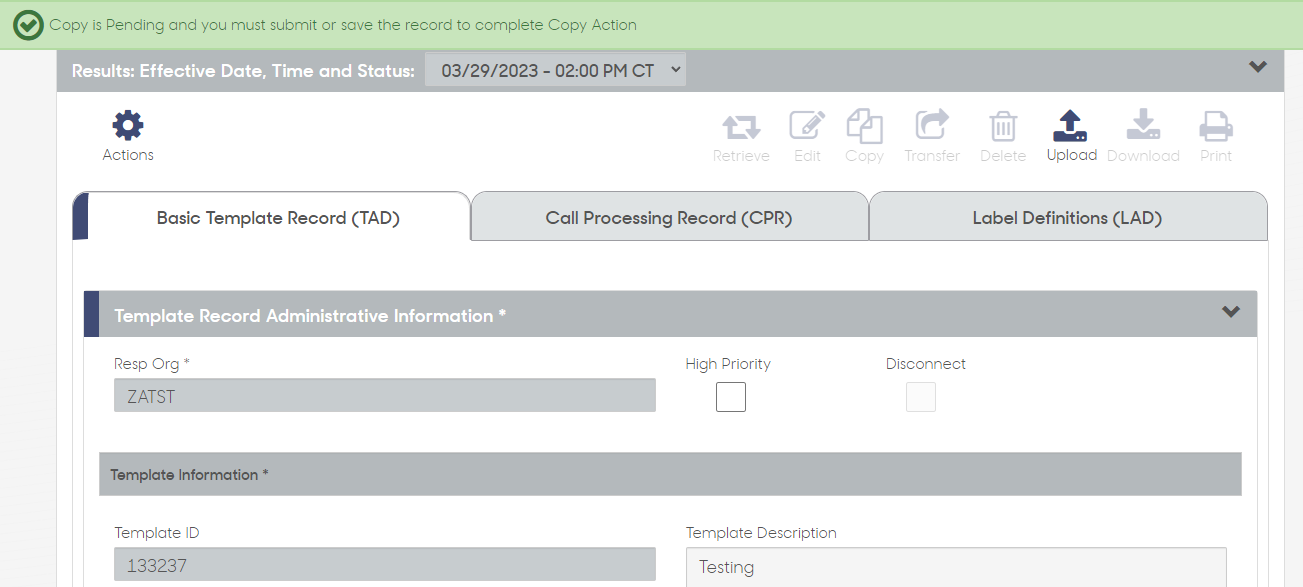Click the Transfer arrow icon
This screenshot has width=1303, height=587.
(x=932, y=126)
